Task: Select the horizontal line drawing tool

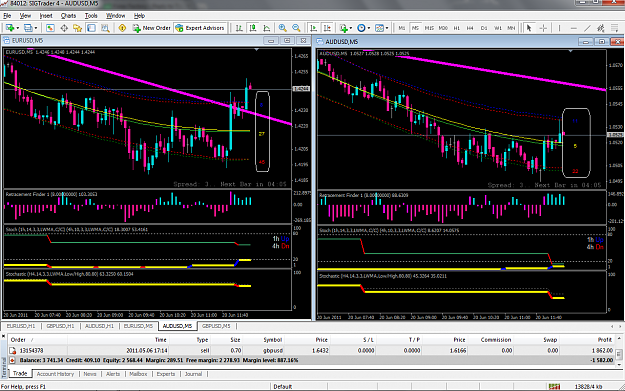Action: click(574, 28)
